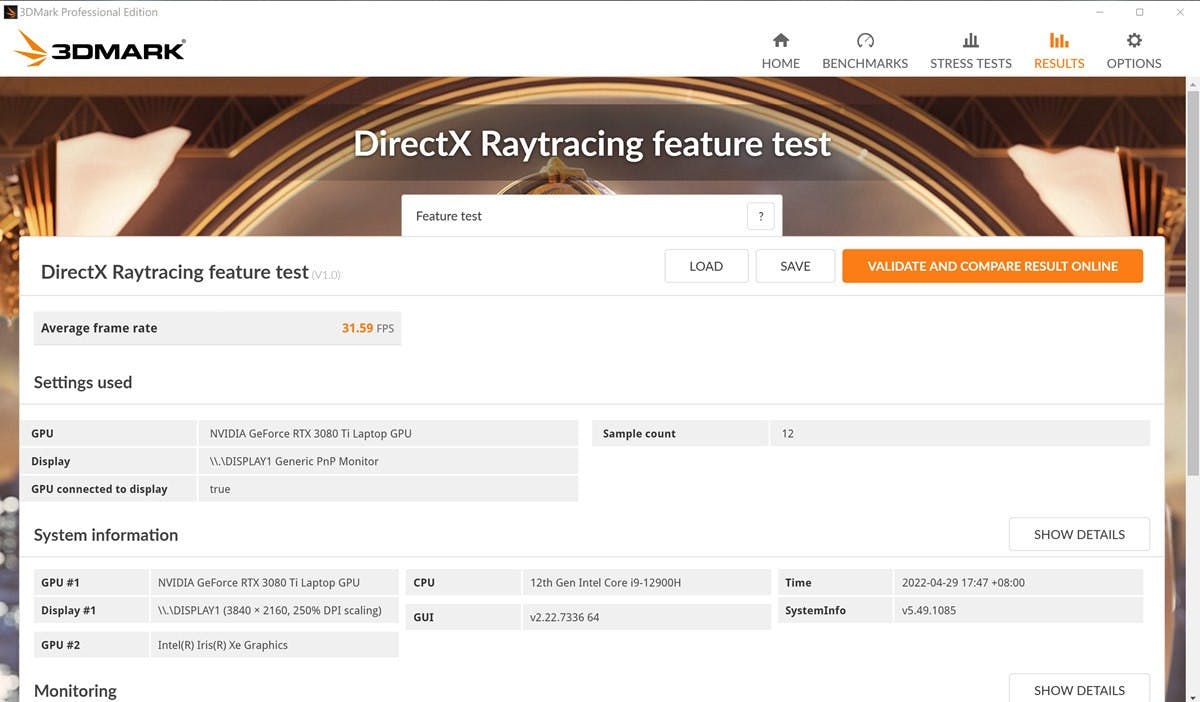
Task: Click the question mark help icon
Action: 760,216
